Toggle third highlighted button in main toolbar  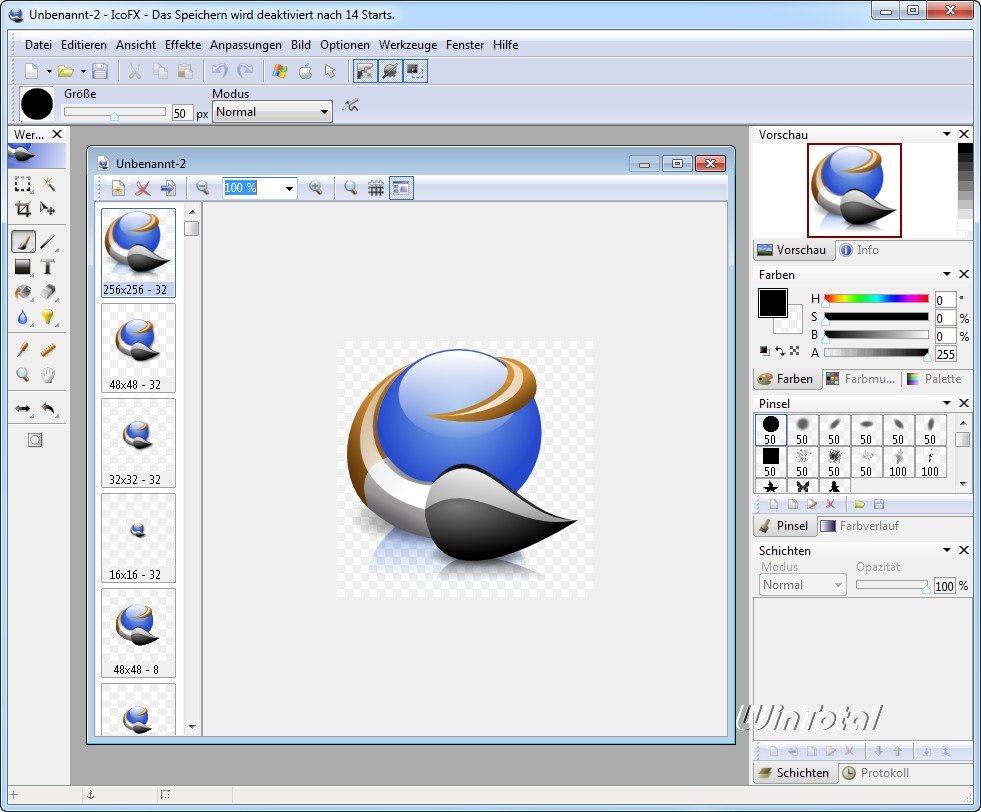415,71
